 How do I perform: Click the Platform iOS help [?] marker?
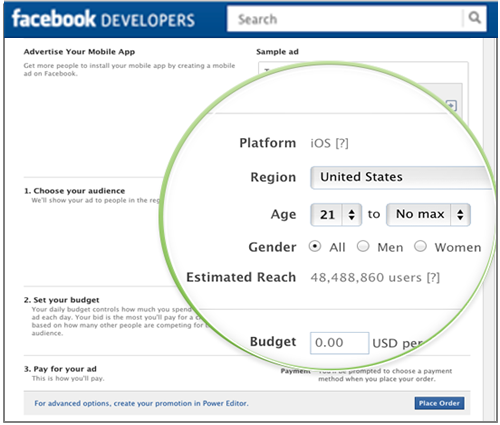[342, 144]
